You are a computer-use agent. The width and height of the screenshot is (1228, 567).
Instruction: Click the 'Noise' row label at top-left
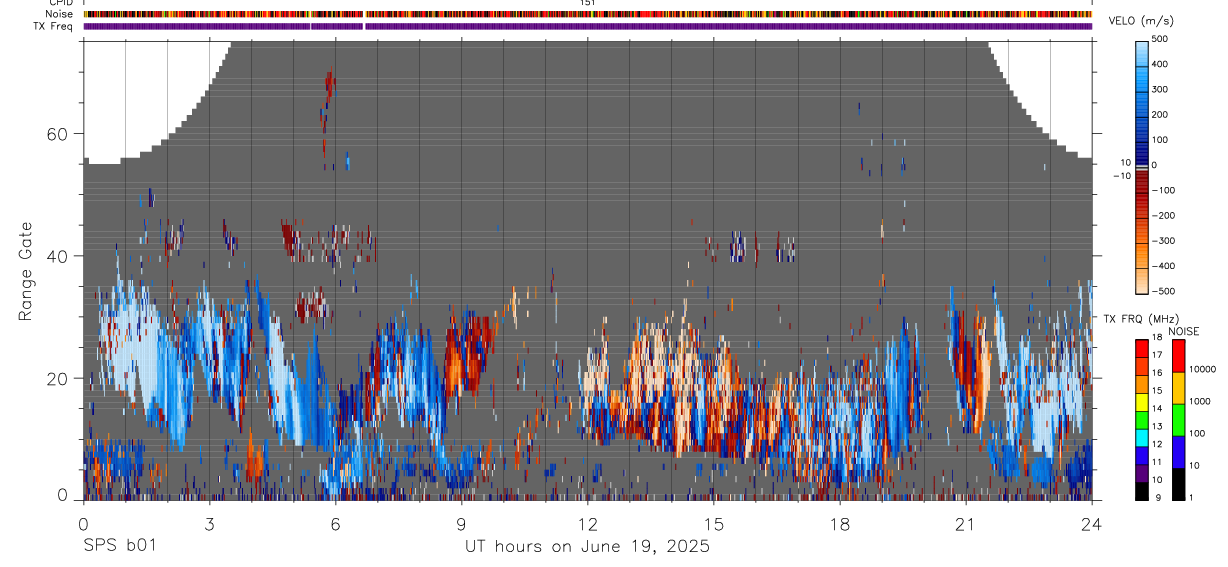coord(60,14)
